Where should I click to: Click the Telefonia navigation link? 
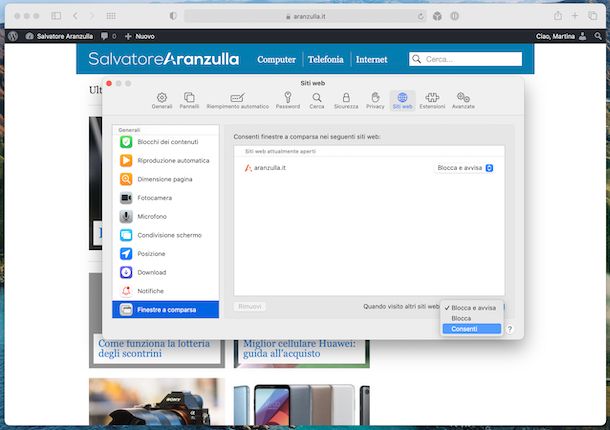click(325, 59)
